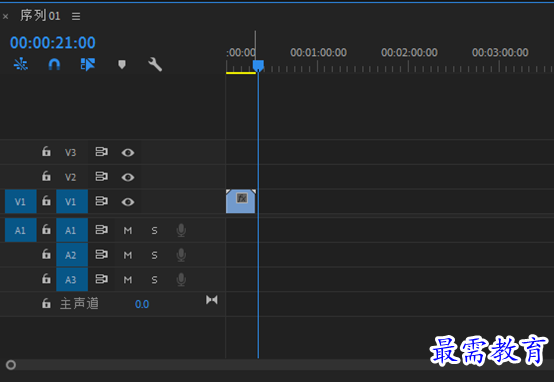Mute audio track A3
Viewport: 554px width, 382px height.
coord(128,280)
